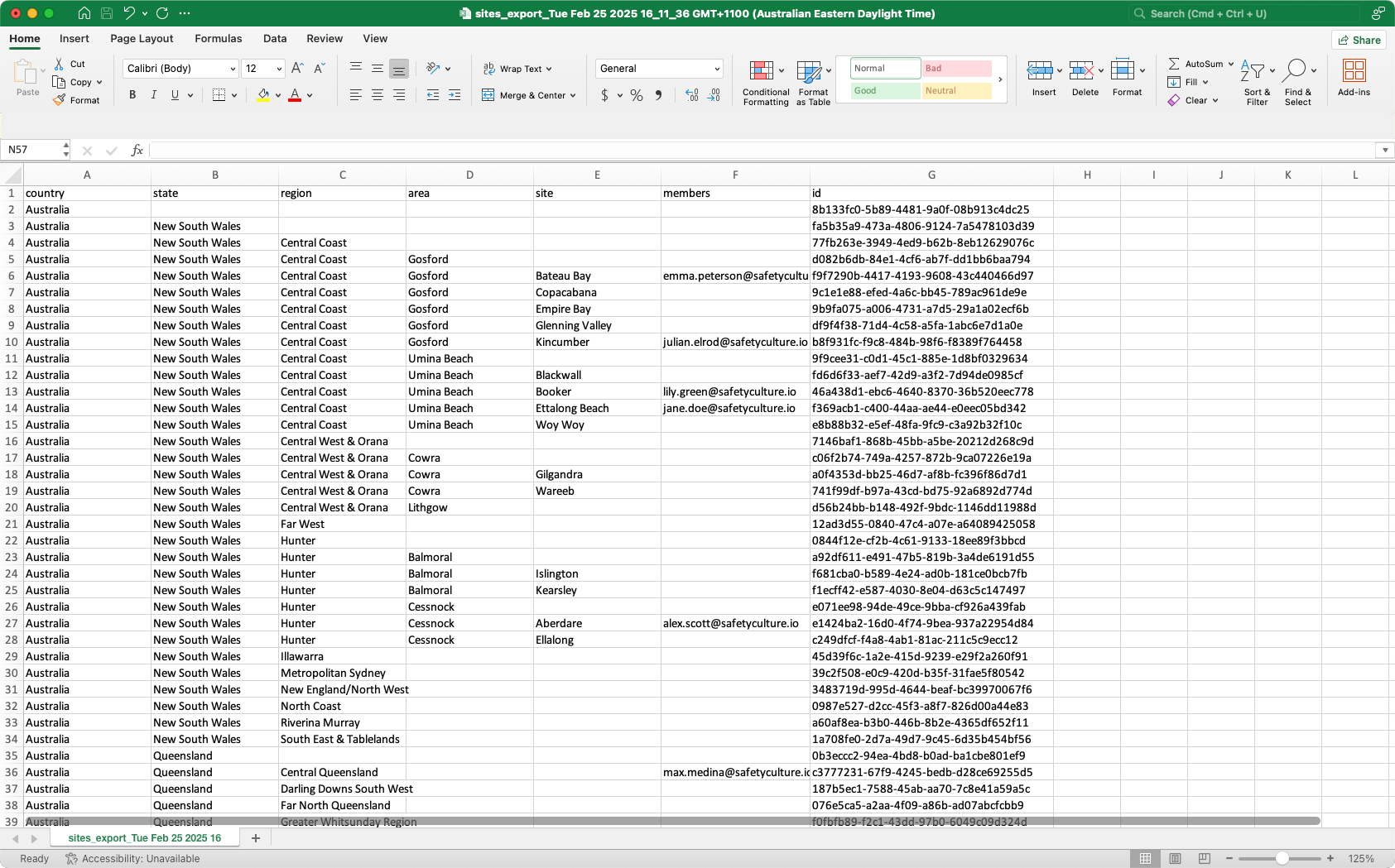This screenshot has width=1395, height=868.
Task: Open the Insert ribbon tab
Action: (75, 39)
